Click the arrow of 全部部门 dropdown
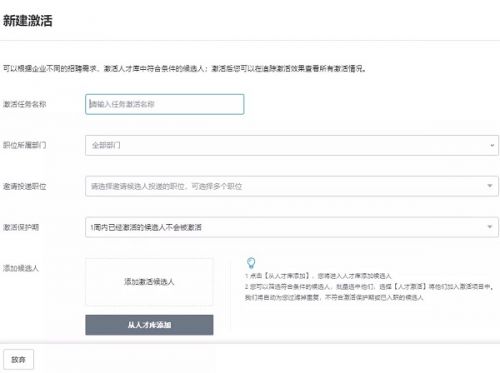 [x=492, y=145]
